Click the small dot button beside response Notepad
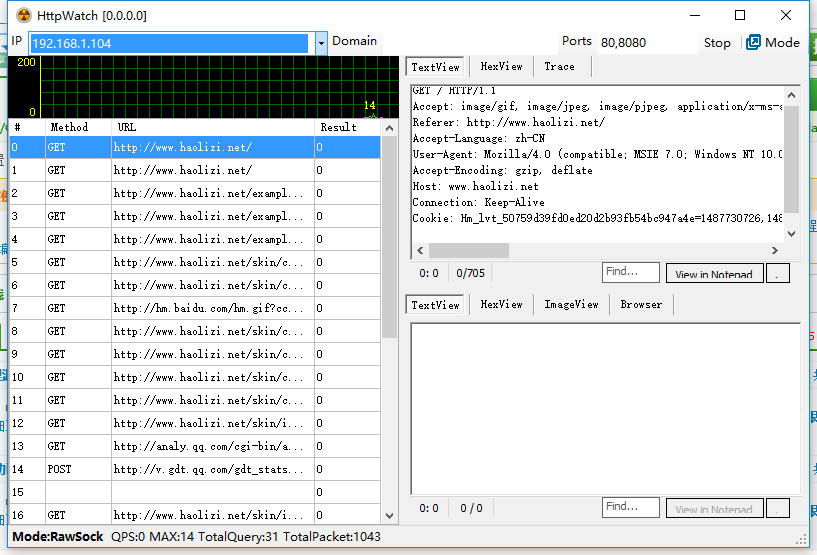This screenshot has height=555, width=817. (x=777, y=509)
